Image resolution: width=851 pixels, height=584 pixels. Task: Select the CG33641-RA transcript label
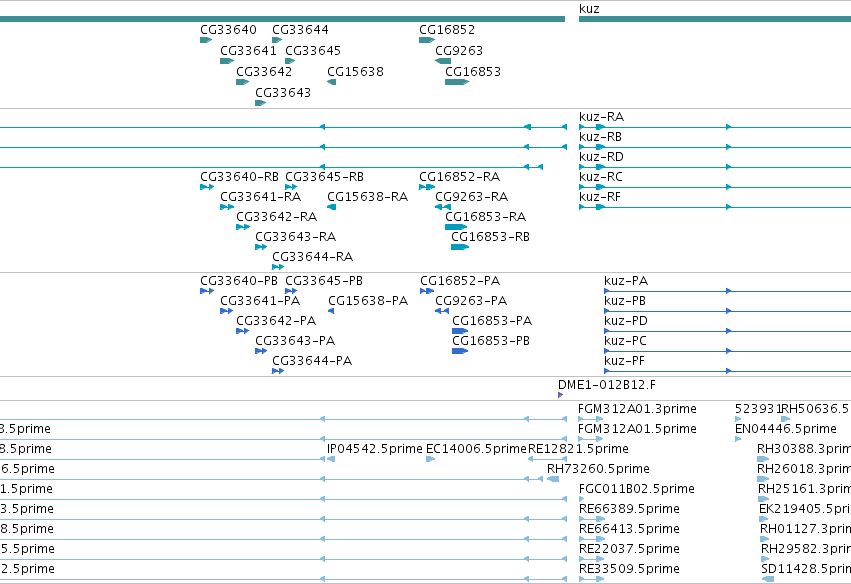click(261, 197)
